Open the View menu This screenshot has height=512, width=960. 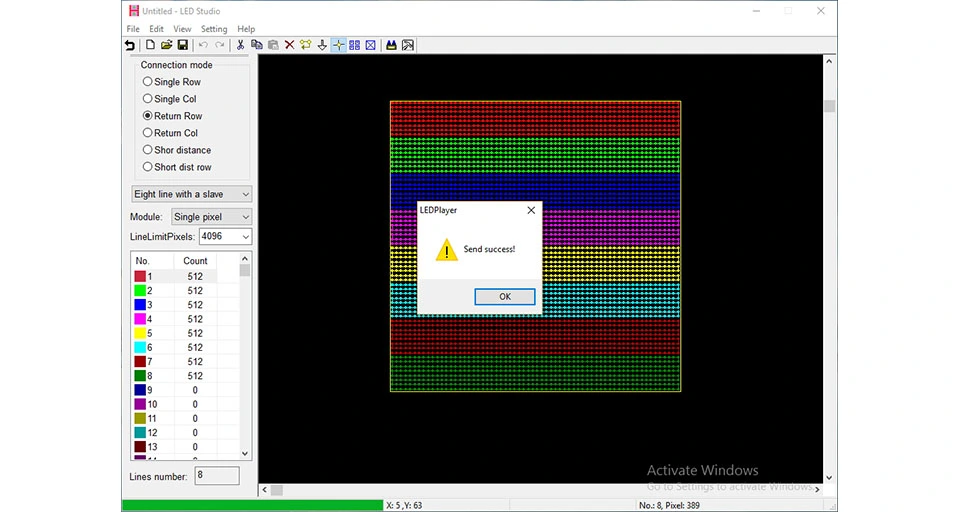[x=182, y=29]
